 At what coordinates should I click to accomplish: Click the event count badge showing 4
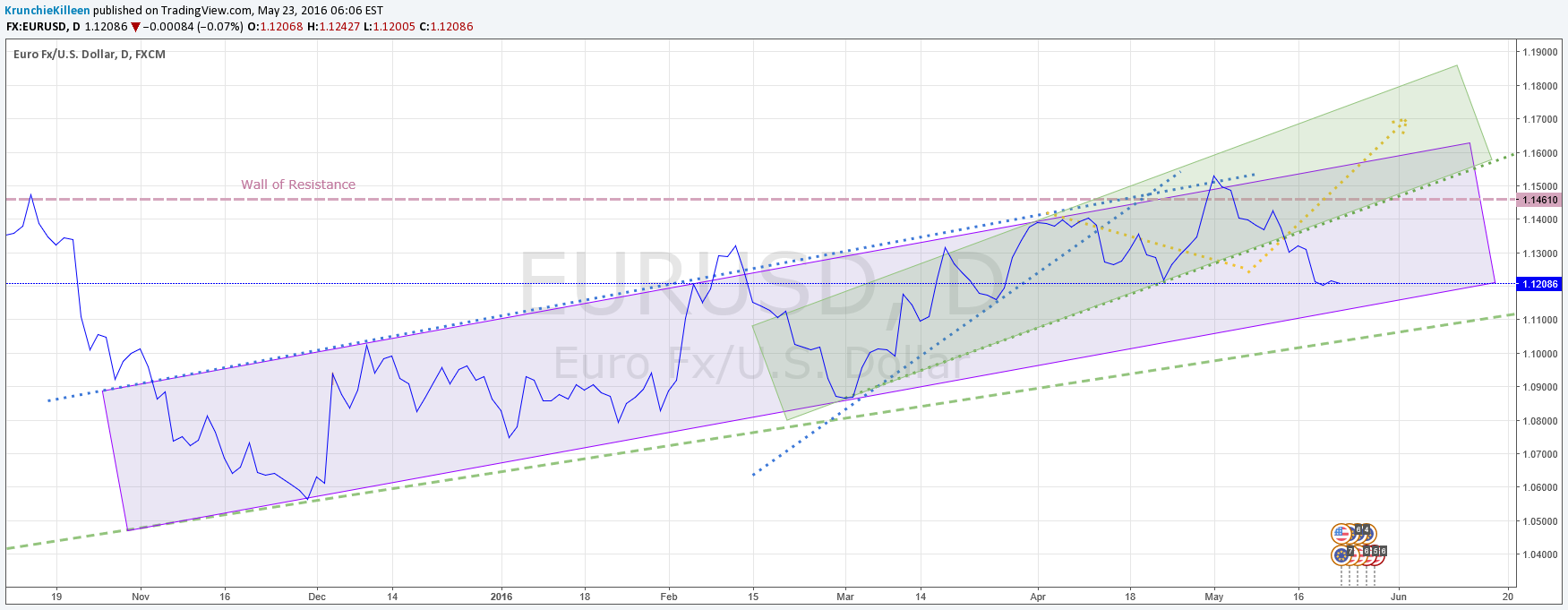(1367, 529)
